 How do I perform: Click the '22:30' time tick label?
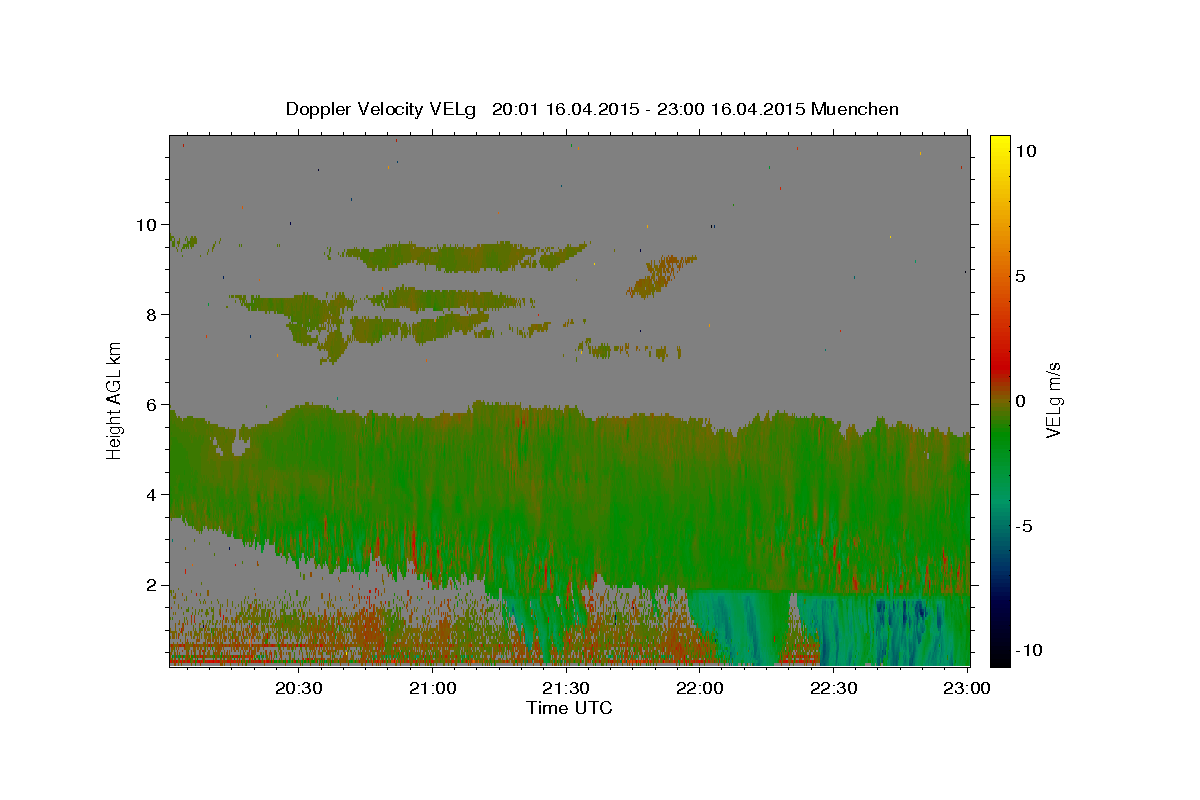point(834,688)
